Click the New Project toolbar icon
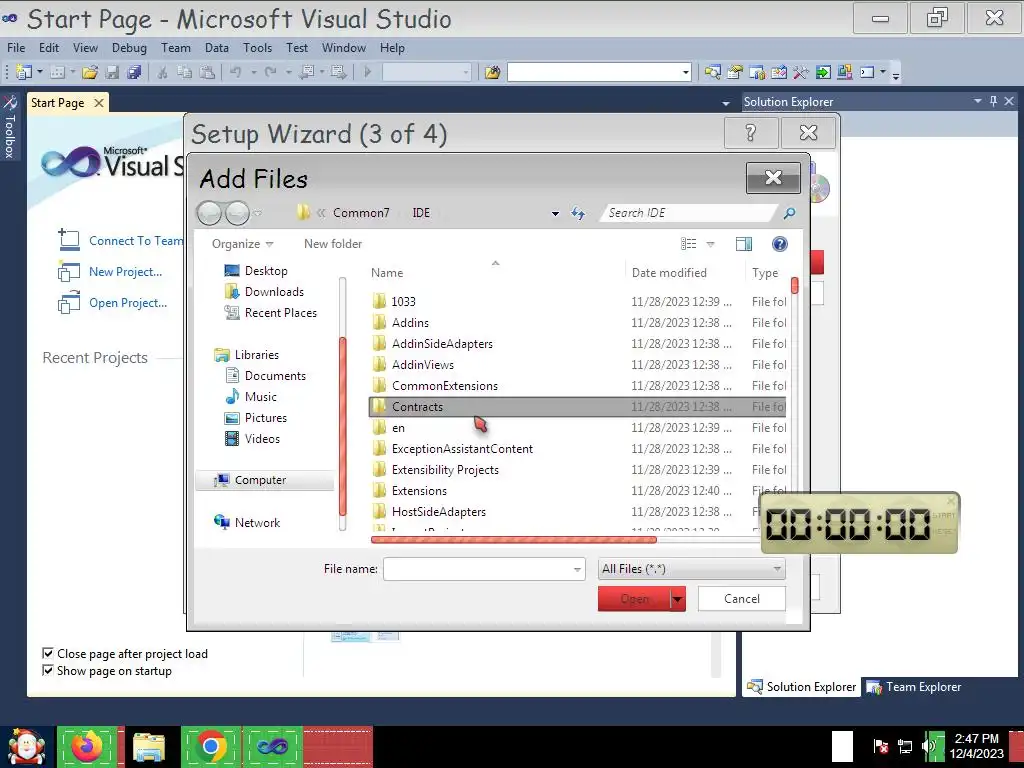This screenshot has height=768, width=1024. [x=24, y=72]
